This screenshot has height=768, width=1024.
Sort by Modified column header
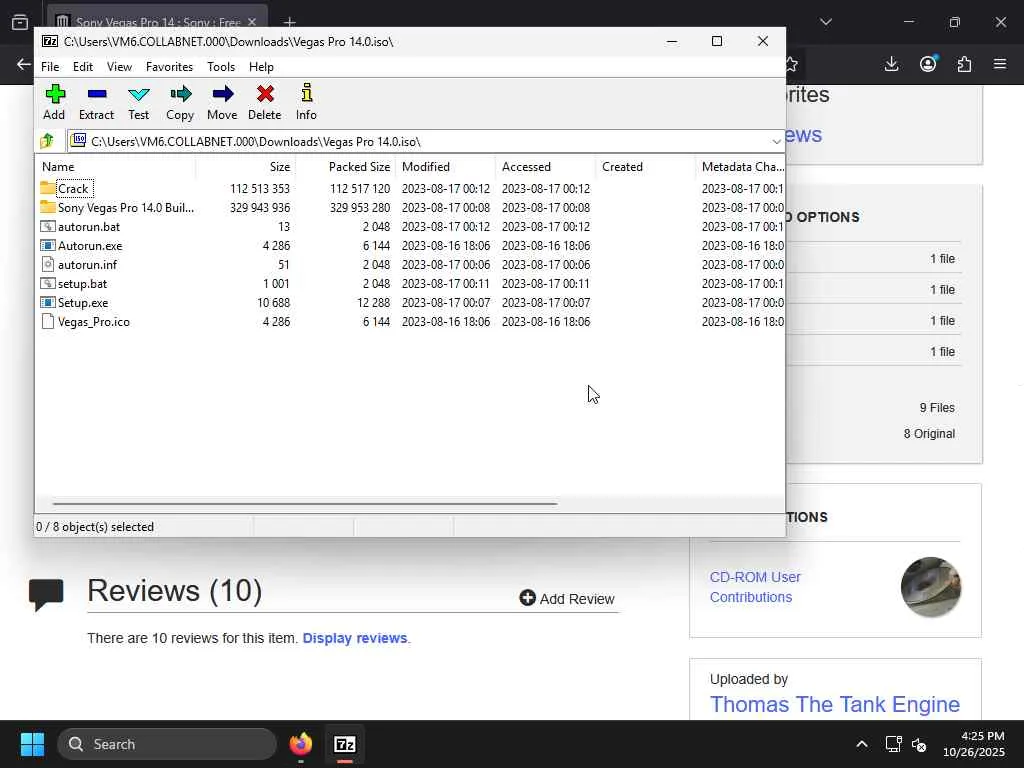(x=445, y=167)
